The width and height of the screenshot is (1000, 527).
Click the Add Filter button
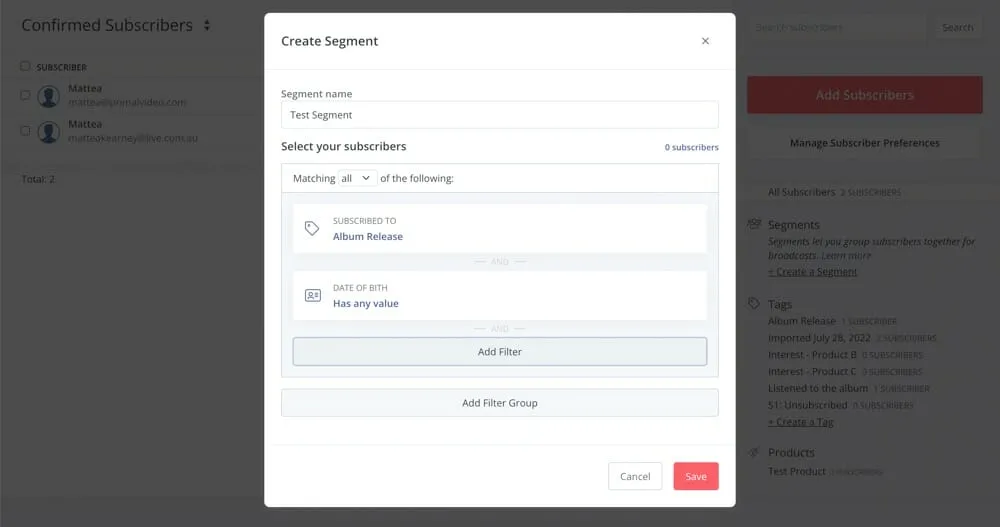pyautogui.click(x=499, y=352)
